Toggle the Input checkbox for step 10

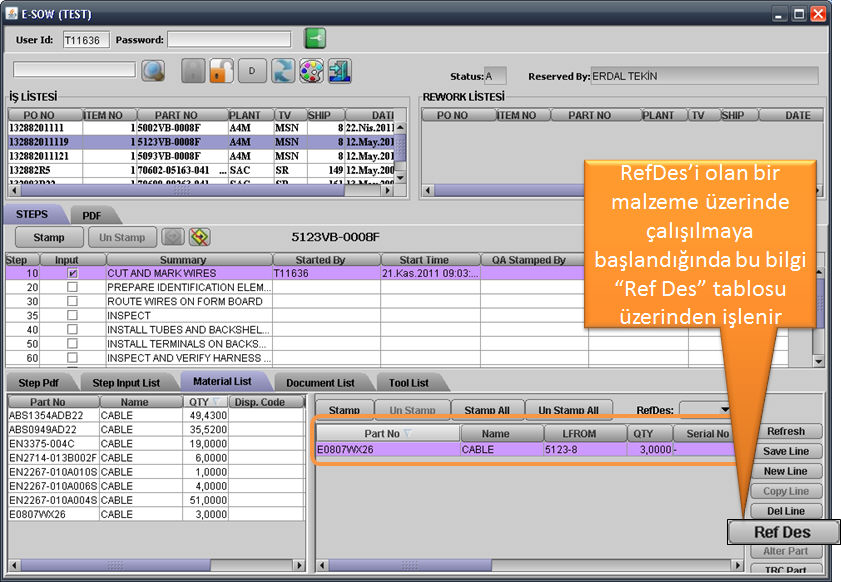point(72,273)
